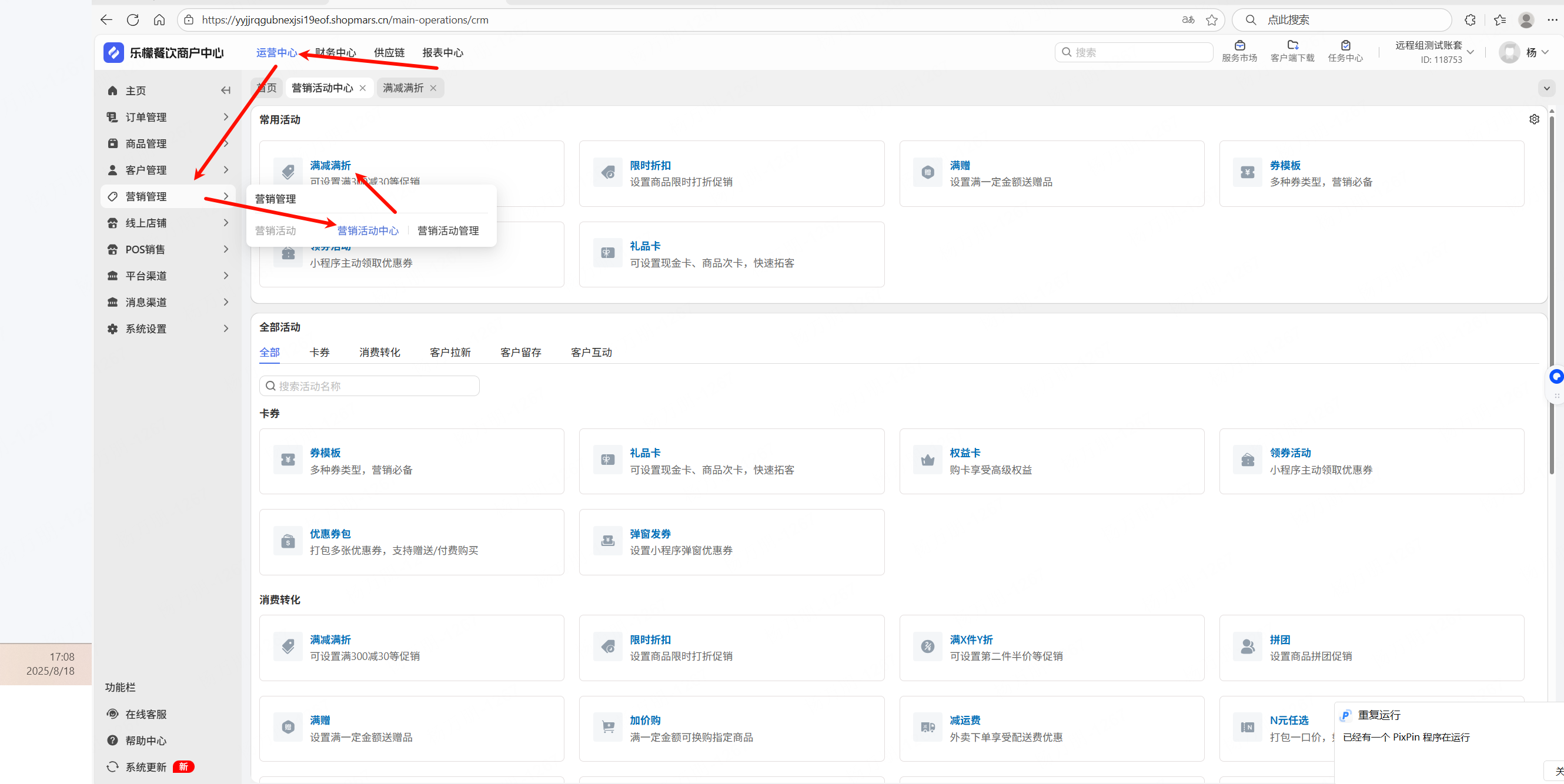
Task: Open the 领券活动 card under 卡券
Action: click(x=1372, y=461)
